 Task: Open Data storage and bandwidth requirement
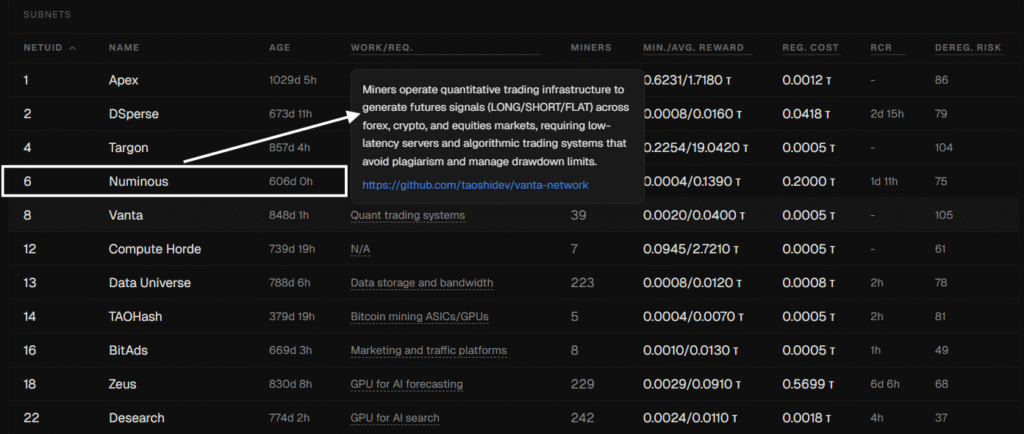(422, 283)
